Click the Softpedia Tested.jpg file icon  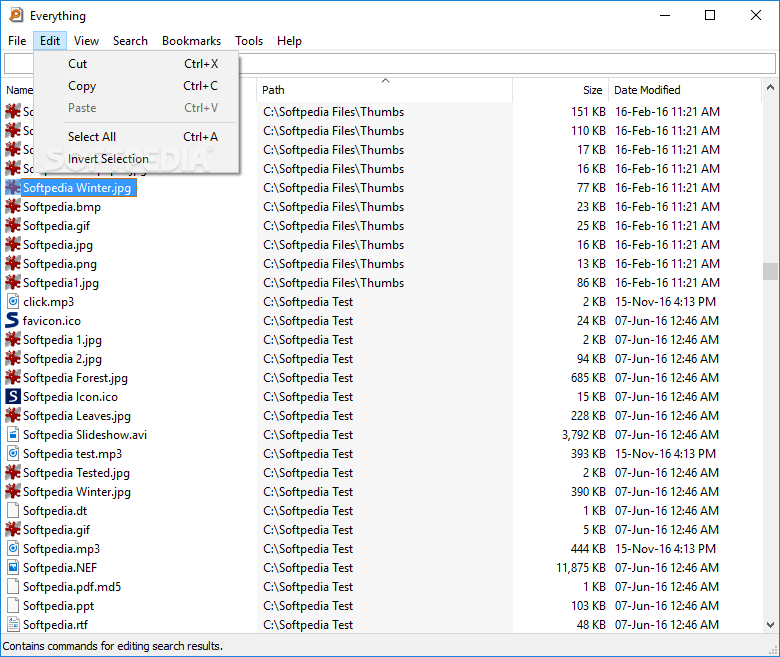[13, 473]
